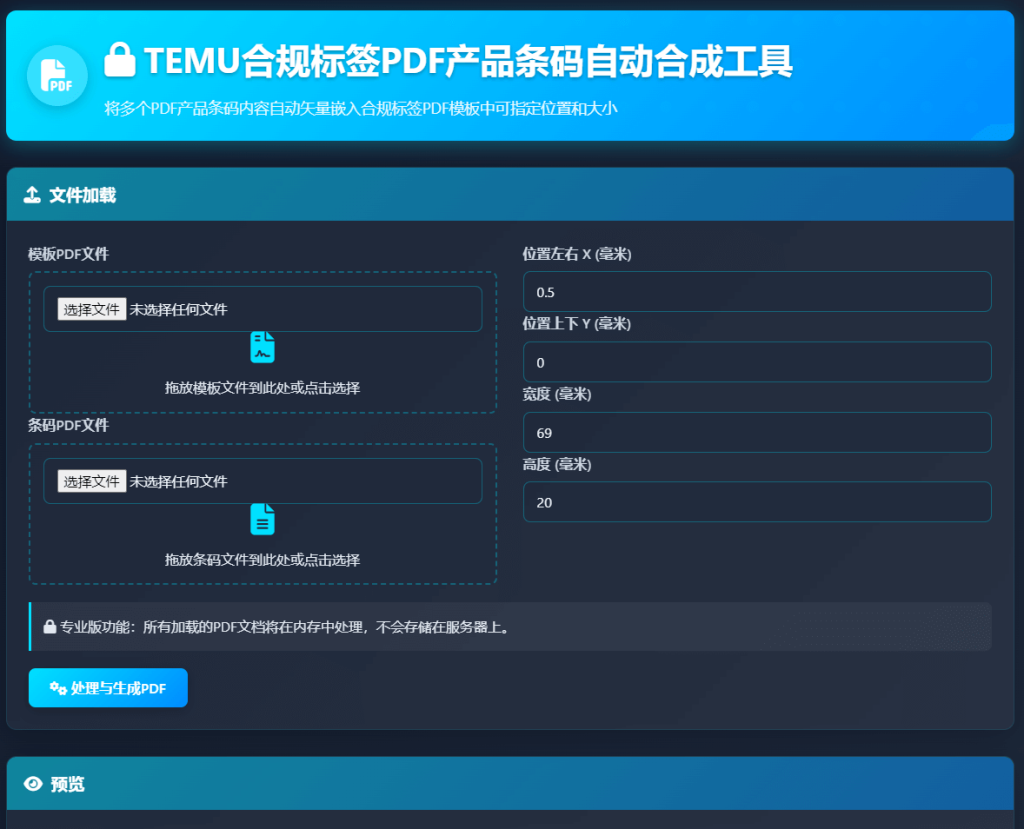This screenshot has width=1024, height=829.
Task: Click the upload icon beside 文件加载
Action: click(x=30, y=195)
